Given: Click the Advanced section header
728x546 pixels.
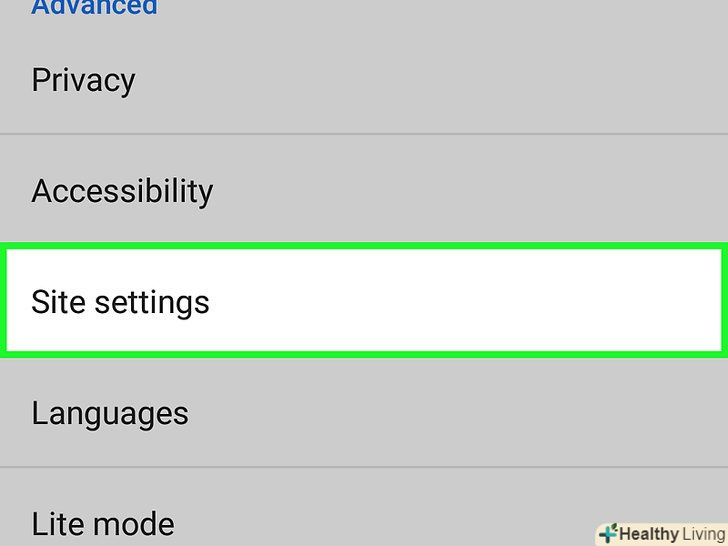Looking at the screenshot, I should pos(95,8).
